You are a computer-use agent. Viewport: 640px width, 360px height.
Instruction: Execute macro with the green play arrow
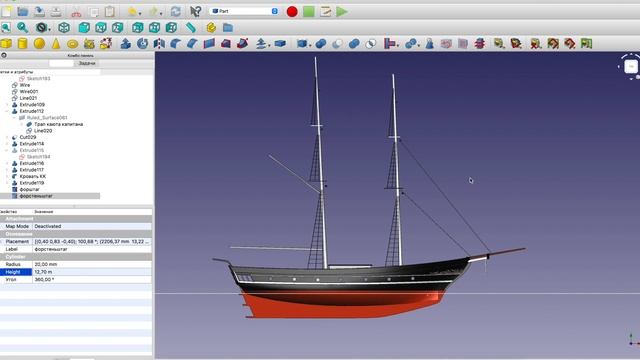(342, 12)
